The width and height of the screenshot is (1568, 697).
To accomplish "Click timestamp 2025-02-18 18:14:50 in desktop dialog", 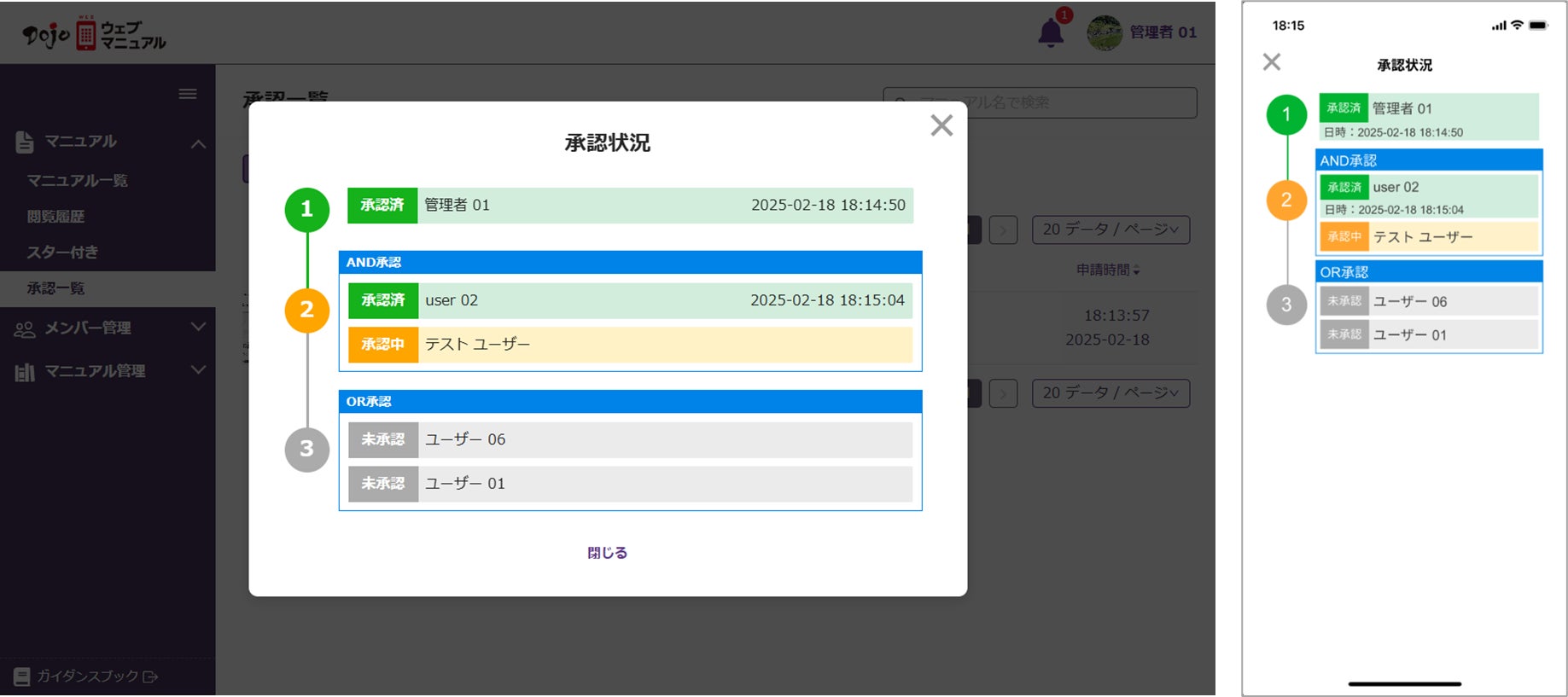I will tap(828, 206).
